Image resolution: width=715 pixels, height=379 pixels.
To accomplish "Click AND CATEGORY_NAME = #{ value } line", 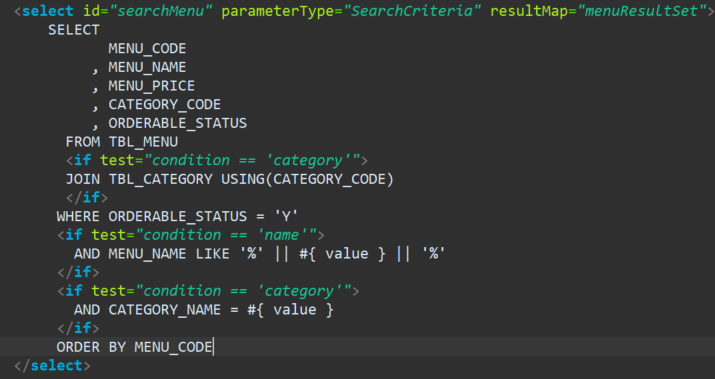I will coord(204,310).
